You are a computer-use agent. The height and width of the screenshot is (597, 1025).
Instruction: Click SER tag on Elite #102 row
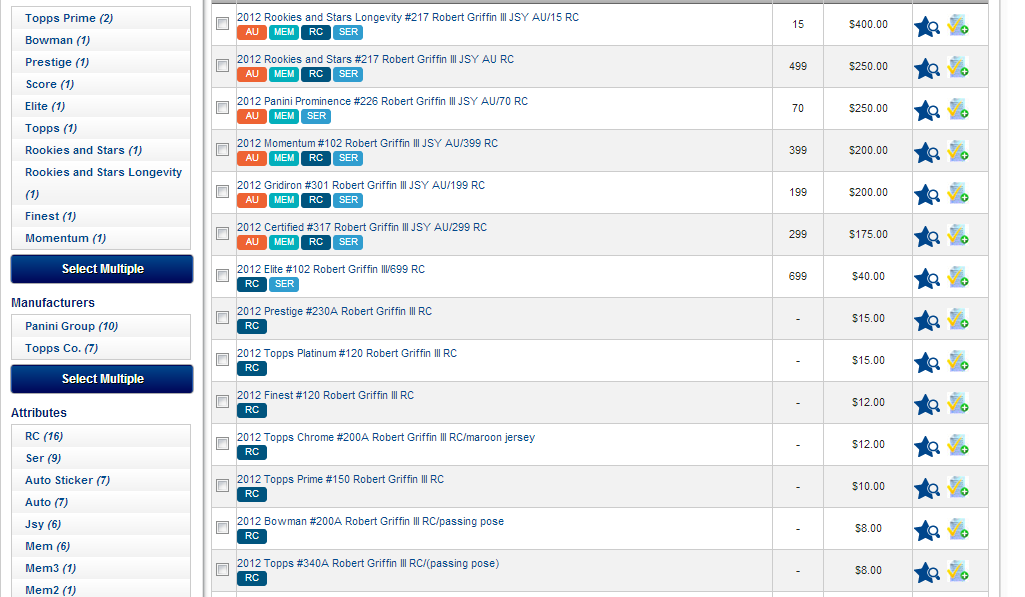(x=284, y=284)
